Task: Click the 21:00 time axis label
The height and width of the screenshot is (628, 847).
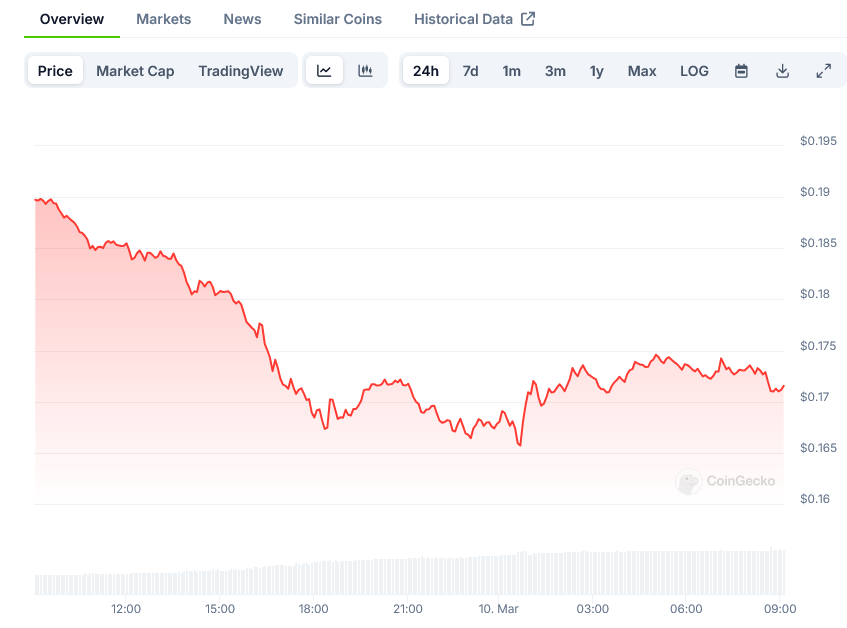Action: coord(408,609)
